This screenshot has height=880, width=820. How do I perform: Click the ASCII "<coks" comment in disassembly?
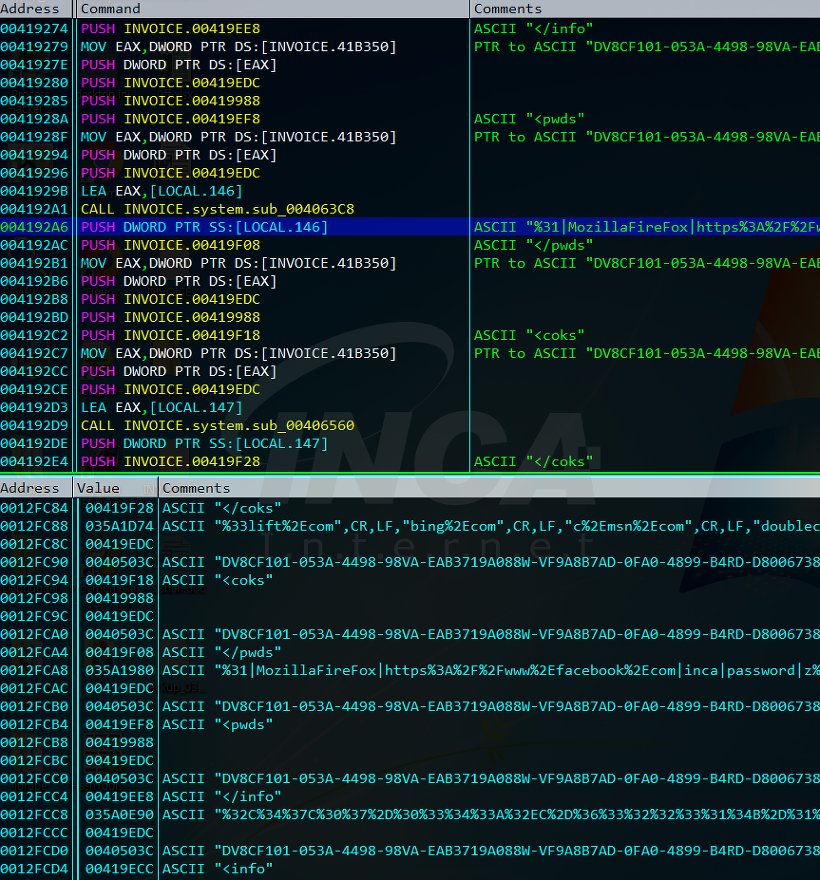(x=529, y=335)
